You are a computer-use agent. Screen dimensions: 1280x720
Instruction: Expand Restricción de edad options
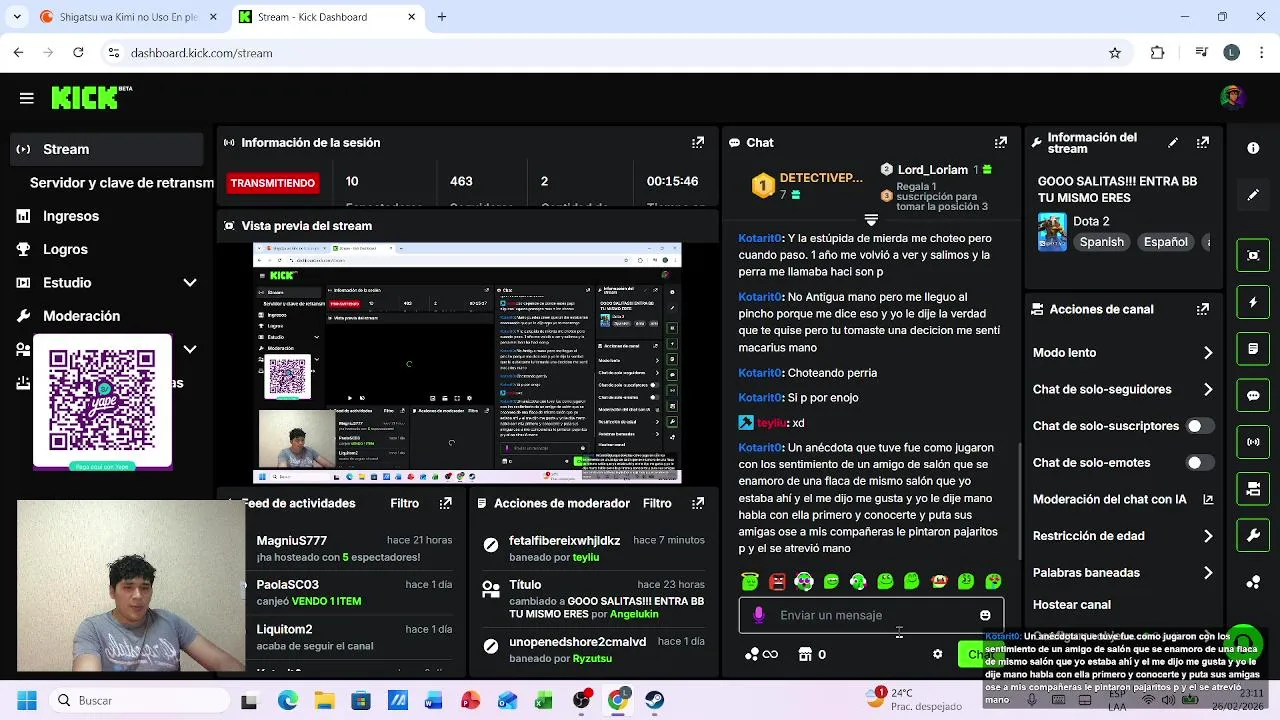tap(1208, 536)
